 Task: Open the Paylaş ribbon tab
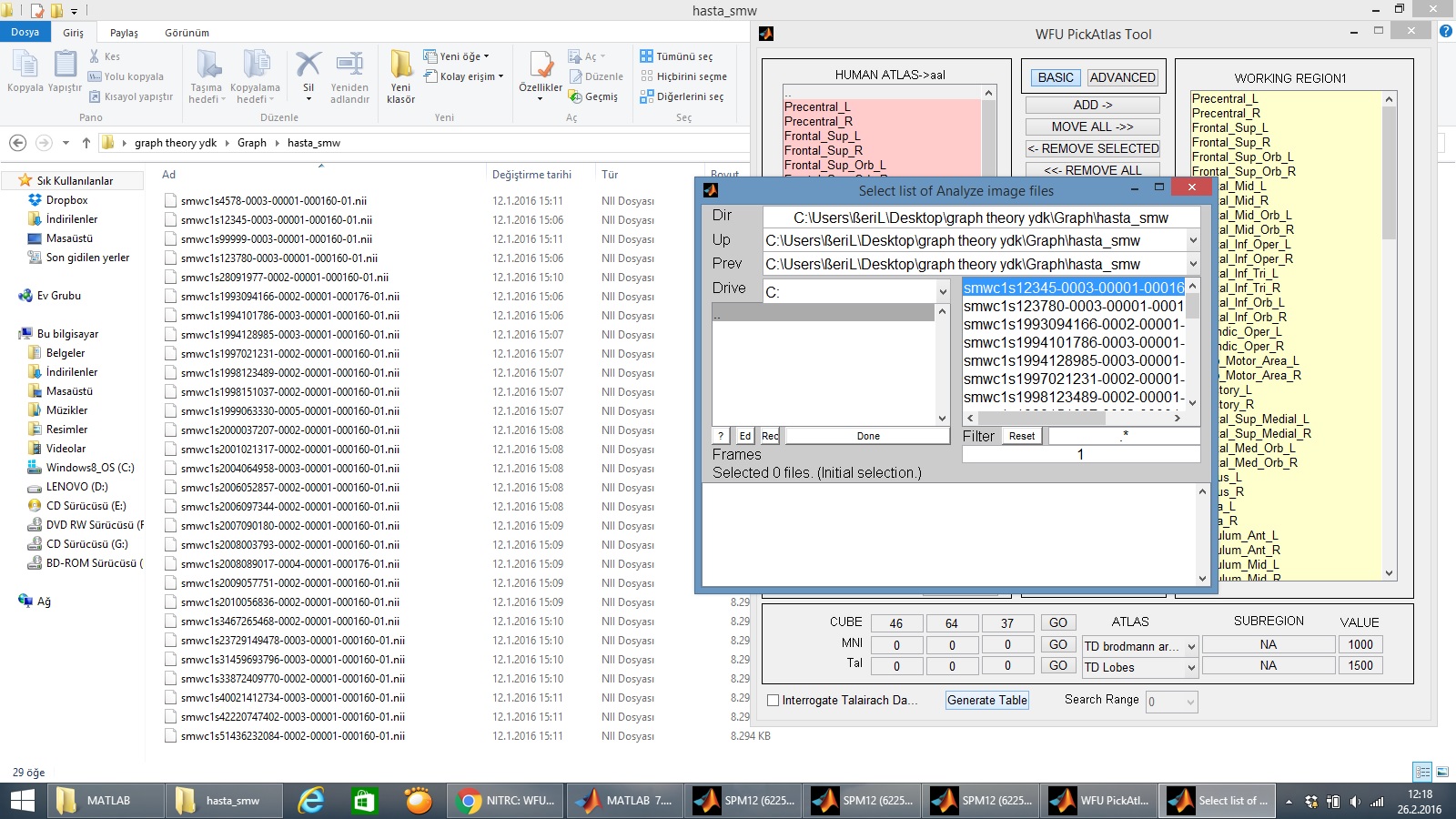124,33
